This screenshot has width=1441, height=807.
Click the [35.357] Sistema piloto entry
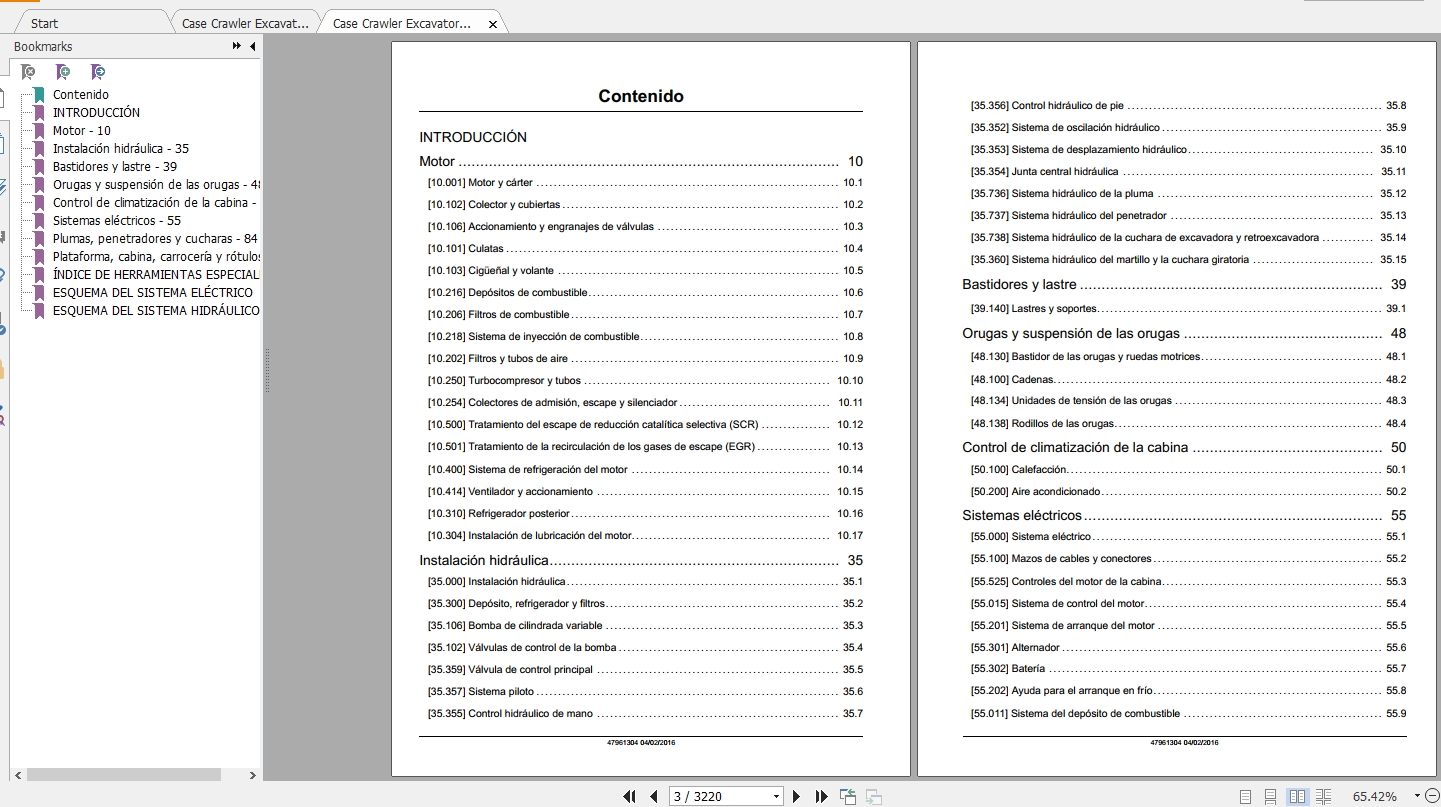[645, 692]
